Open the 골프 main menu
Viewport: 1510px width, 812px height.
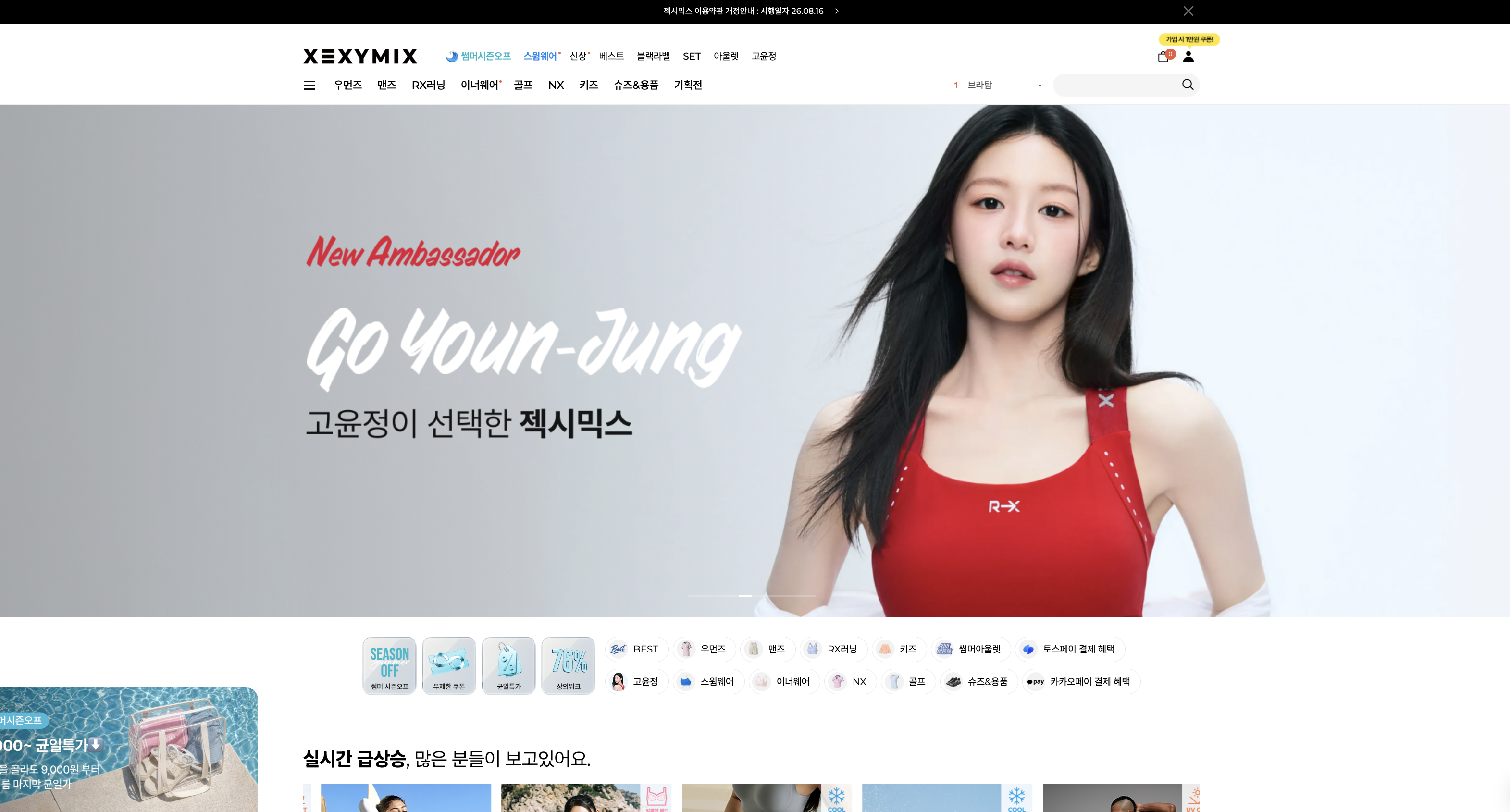523,85
